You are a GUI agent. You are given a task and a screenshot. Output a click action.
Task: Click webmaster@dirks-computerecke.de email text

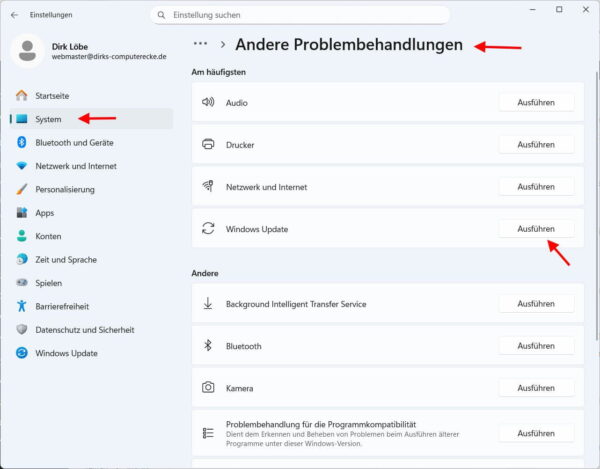109,57
